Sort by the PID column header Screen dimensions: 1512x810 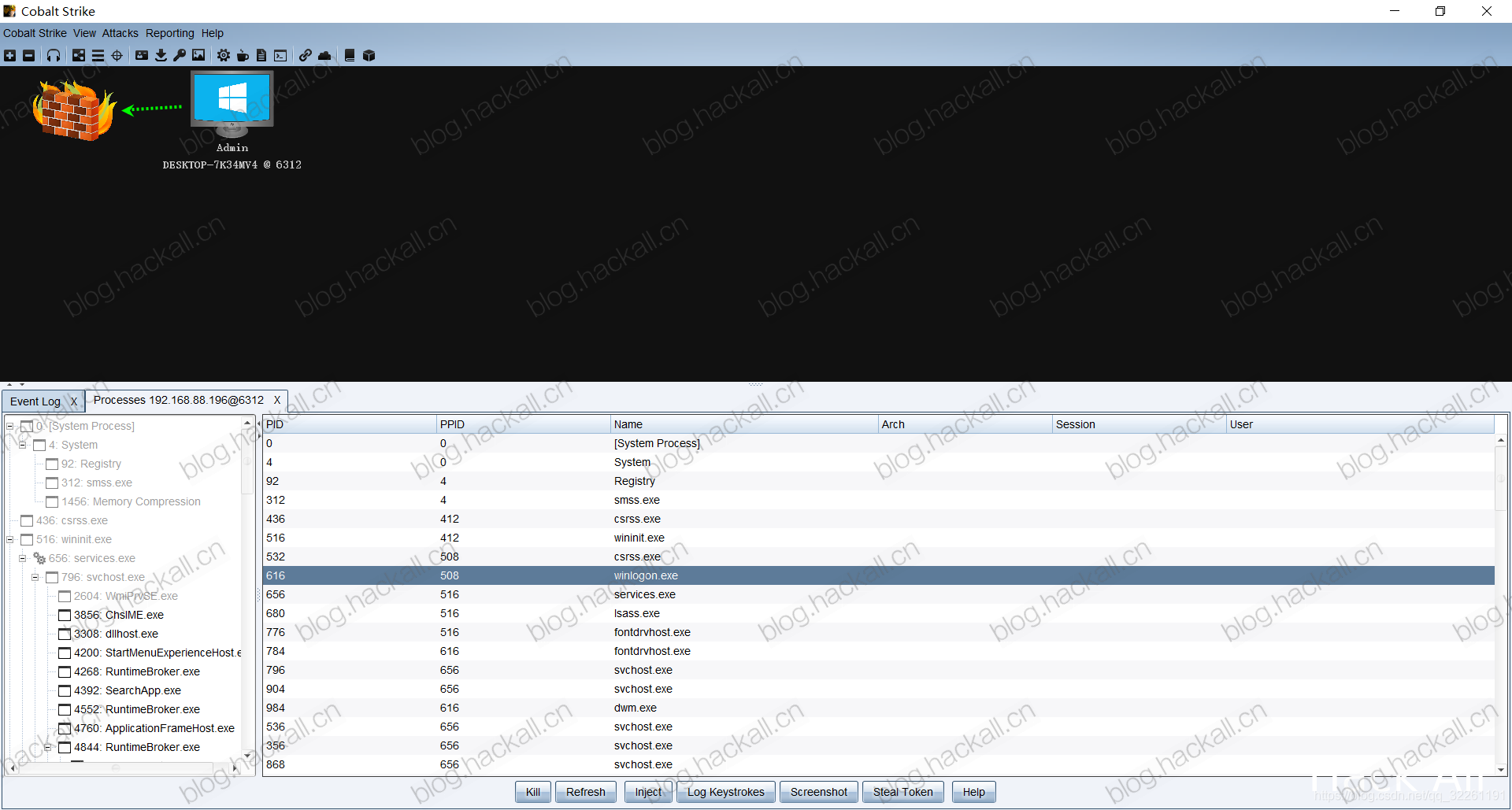349,424
